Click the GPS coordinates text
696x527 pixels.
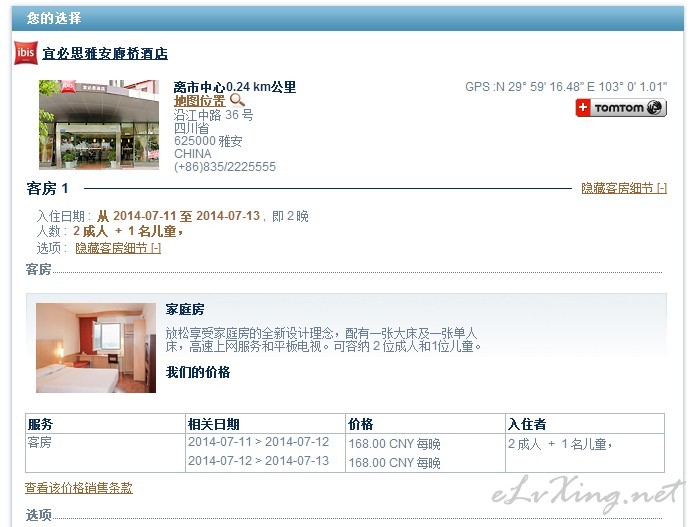coord(566,87)
